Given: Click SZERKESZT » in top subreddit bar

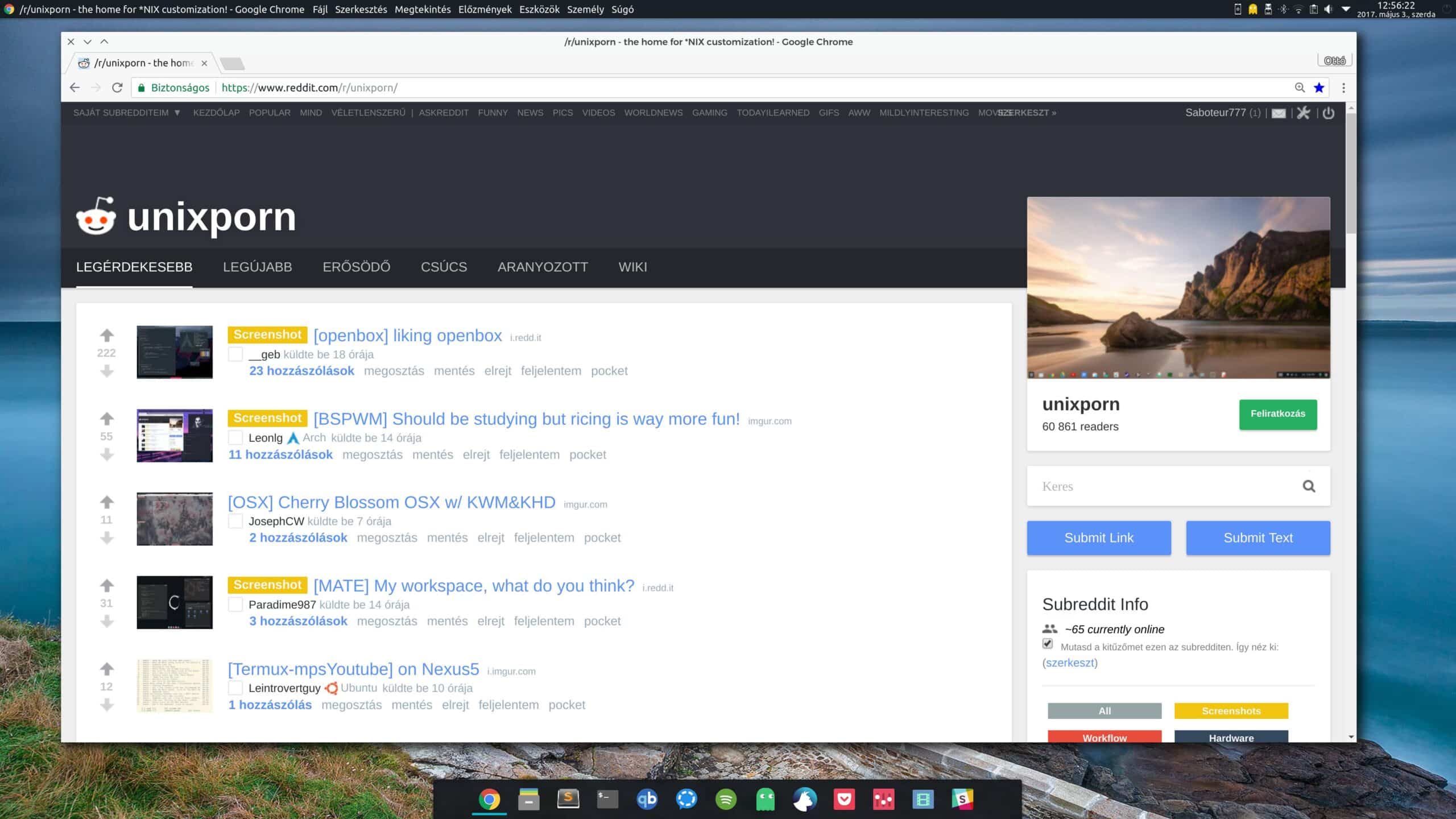Looking at the screenshot, I should [1027, 113].
